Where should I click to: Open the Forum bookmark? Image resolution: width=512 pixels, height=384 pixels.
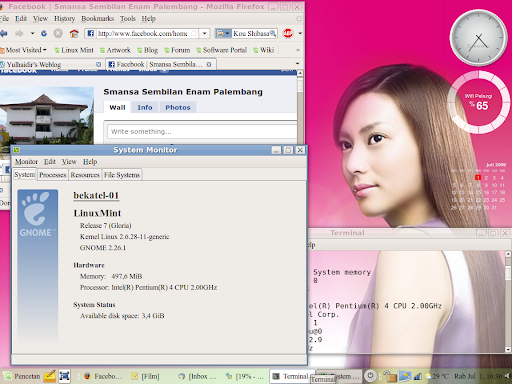click(x=177, y=50)
